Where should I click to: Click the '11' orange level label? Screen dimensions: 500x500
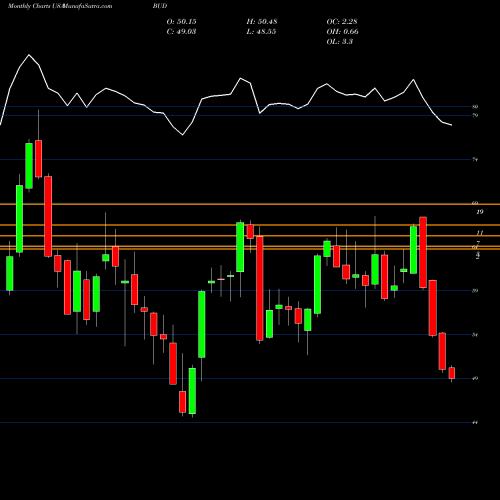click(x=480, y=233)
